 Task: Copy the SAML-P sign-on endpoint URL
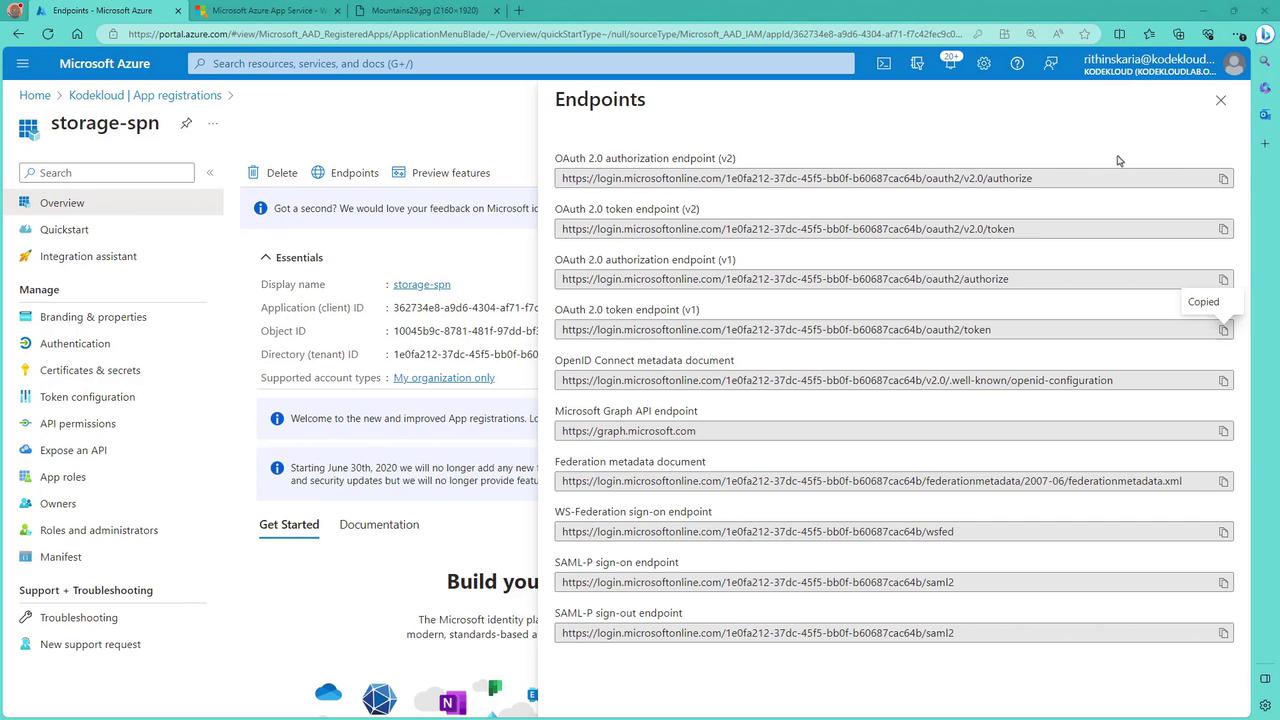point(1223,583)
